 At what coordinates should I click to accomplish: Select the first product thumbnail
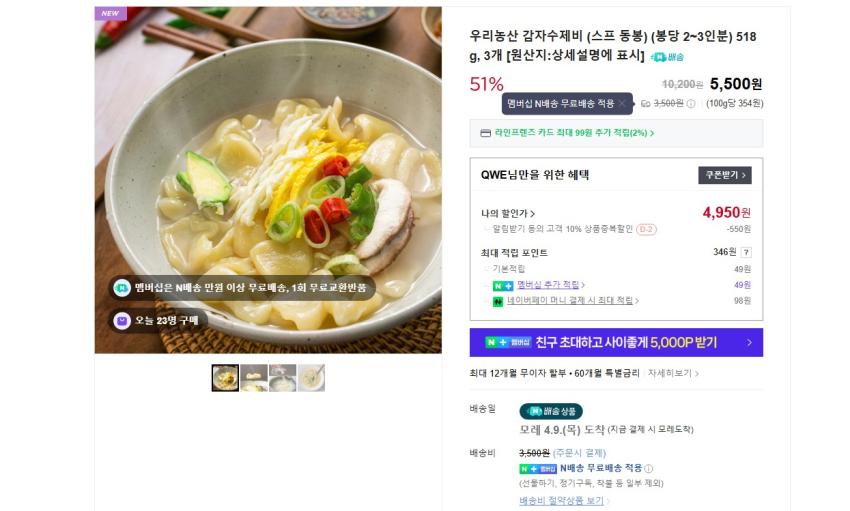(225, 378)
